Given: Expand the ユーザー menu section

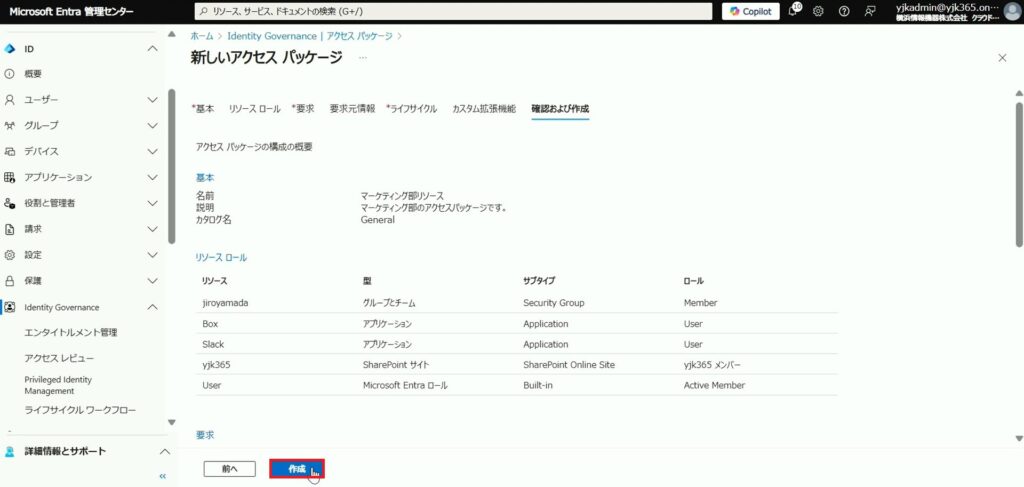Looking at the screenshot, I should point(152,100).
